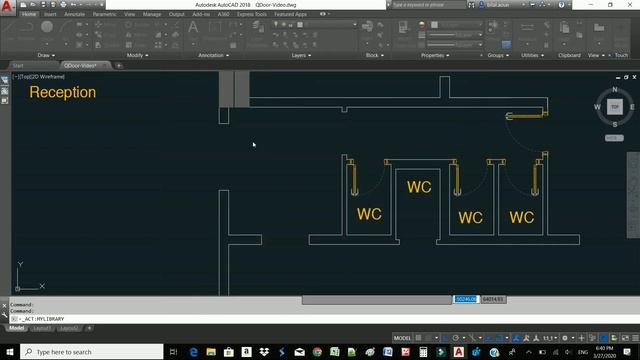Expand the Modify panel dropdown
640x360 pixels.
click(138, 55)
